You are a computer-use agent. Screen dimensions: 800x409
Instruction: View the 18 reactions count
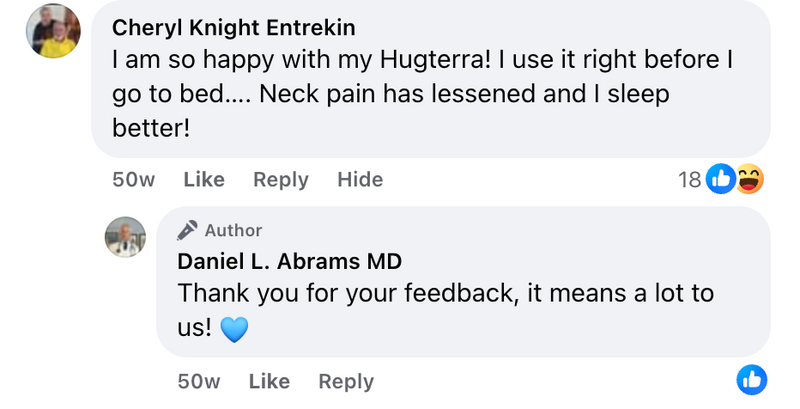[x=690, y=180]
